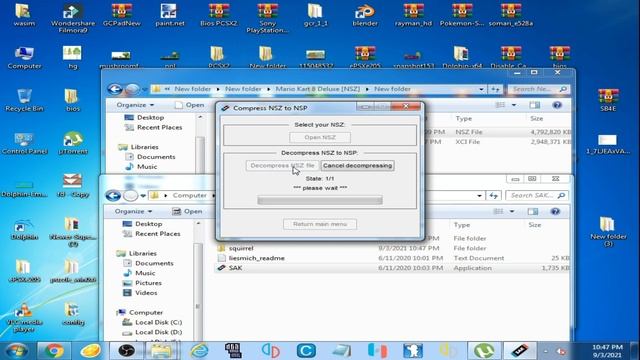The height and width of the screenshot is (360, 640).
Task: Open the Organize dropdown in the SAK Explorer window
Action: point(133,211)
